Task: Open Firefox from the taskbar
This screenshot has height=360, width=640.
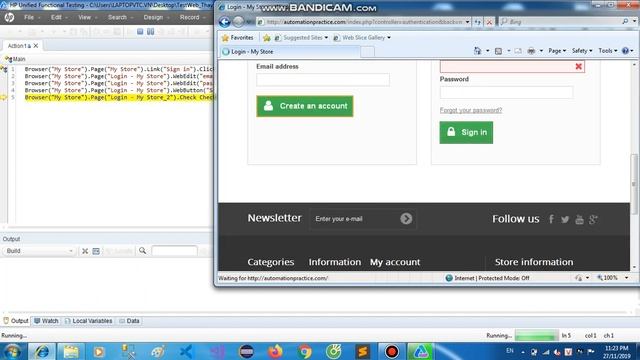Action: [x=276, y=351]
